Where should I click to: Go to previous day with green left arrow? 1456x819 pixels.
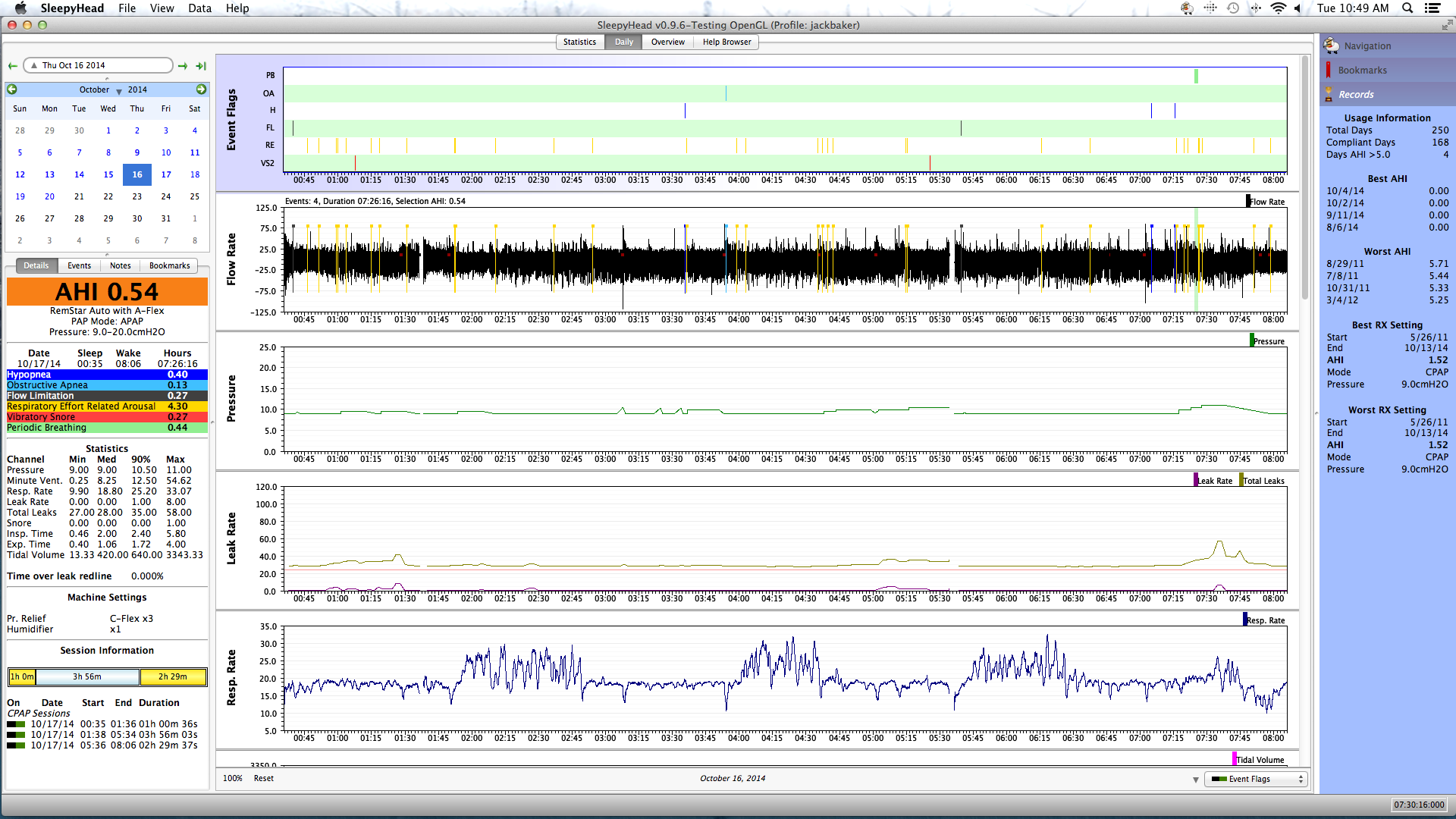13,66
